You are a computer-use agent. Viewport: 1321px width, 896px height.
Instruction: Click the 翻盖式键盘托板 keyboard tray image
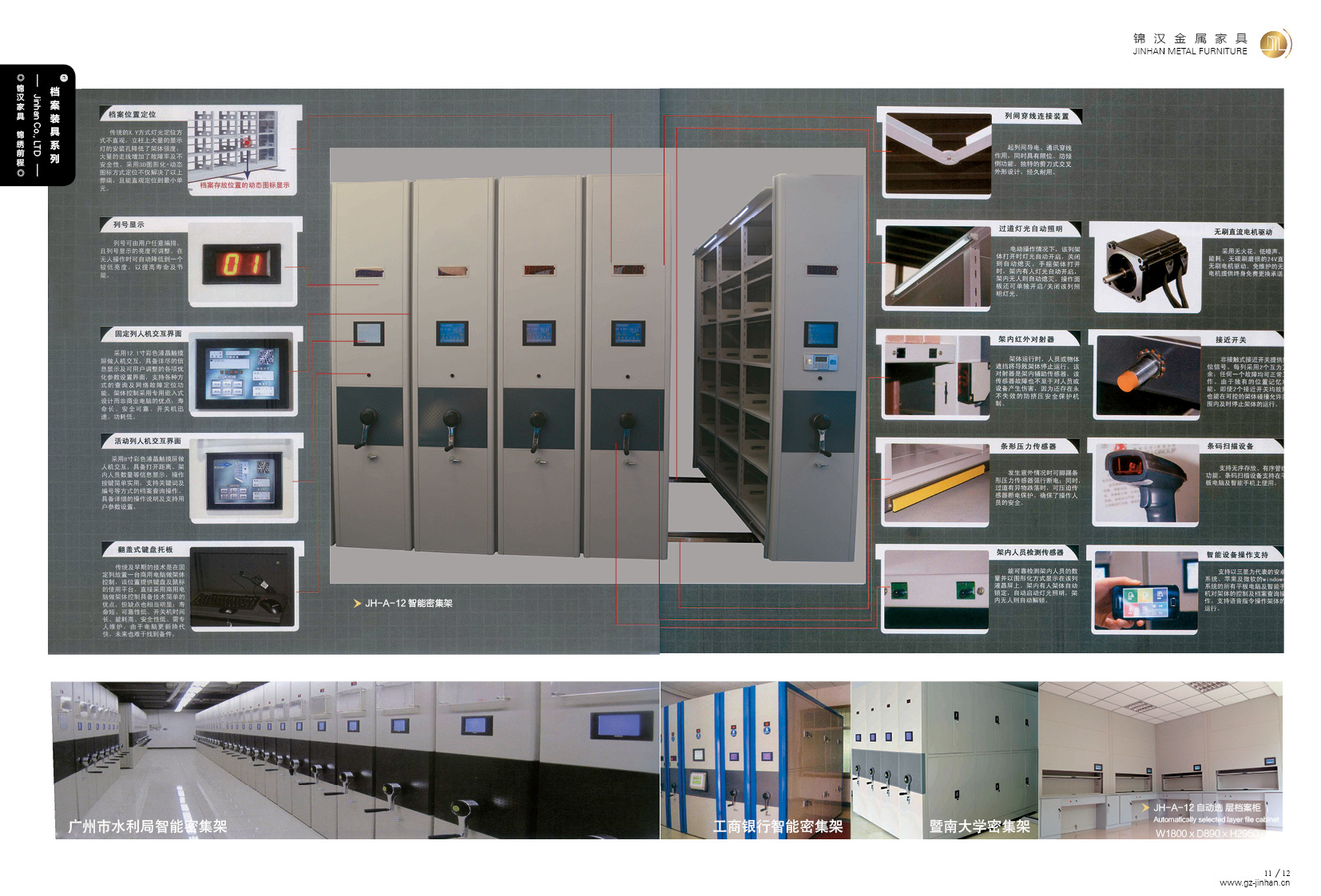241,588
